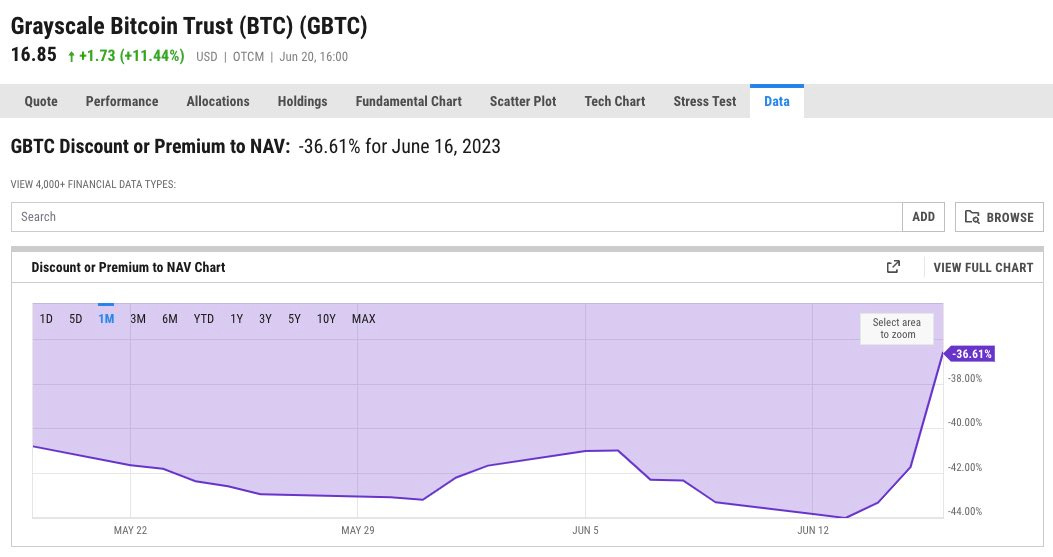This screenshot has width=1053, height=557.
Task: Select the 10Y chart range
Action: [326, 319]
